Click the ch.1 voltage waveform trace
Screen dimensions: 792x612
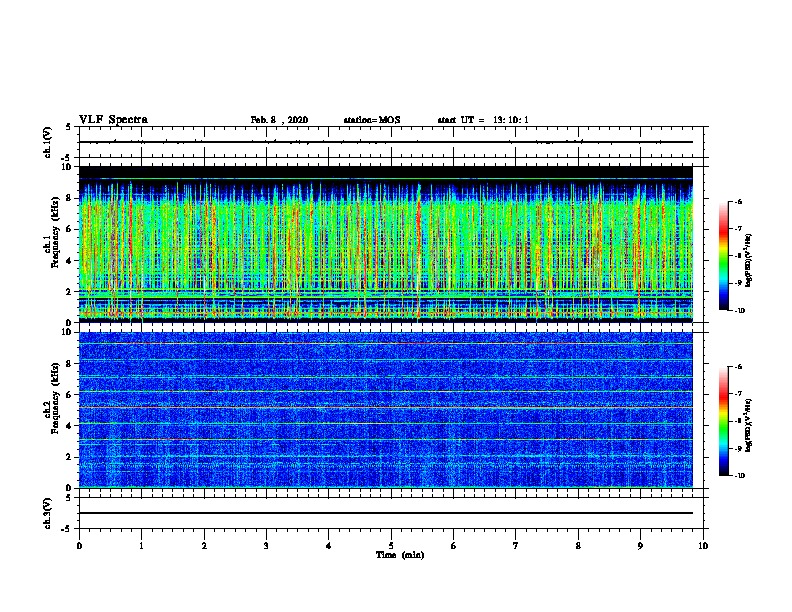point(386,142)
